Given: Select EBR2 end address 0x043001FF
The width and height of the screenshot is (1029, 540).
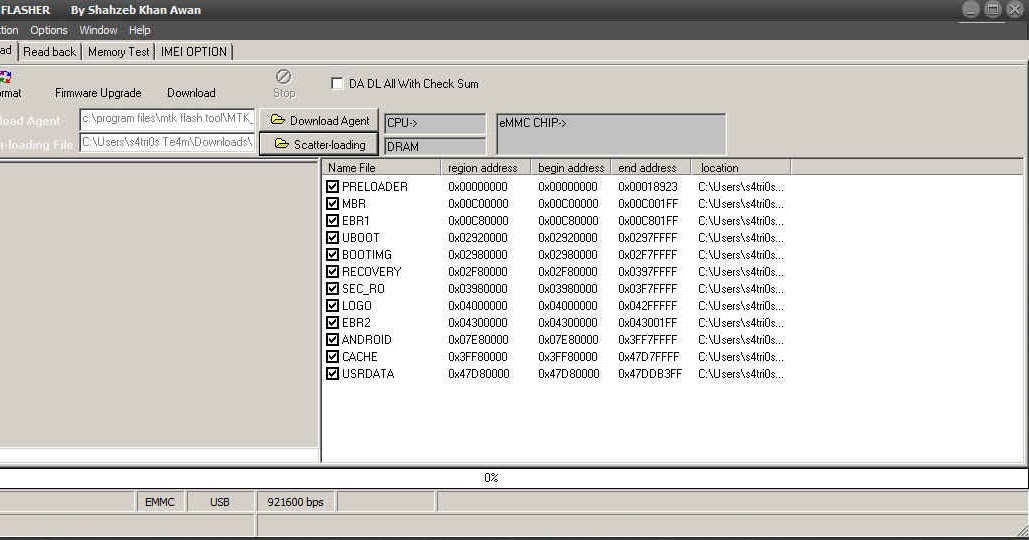Looking at the screenshot, I should (648, 323).
